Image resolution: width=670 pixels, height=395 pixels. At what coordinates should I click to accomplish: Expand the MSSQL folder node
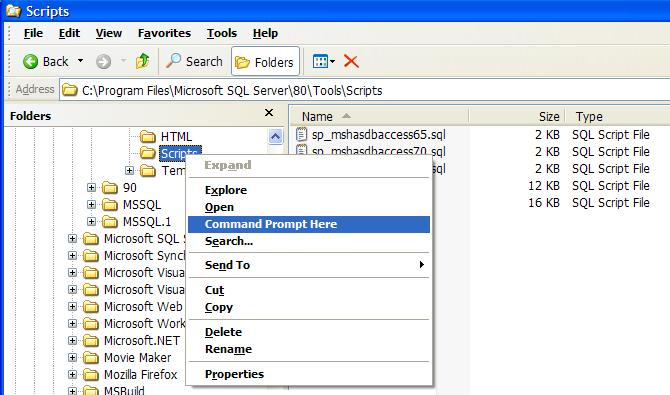pyautogui.click(x=91, y=204)
